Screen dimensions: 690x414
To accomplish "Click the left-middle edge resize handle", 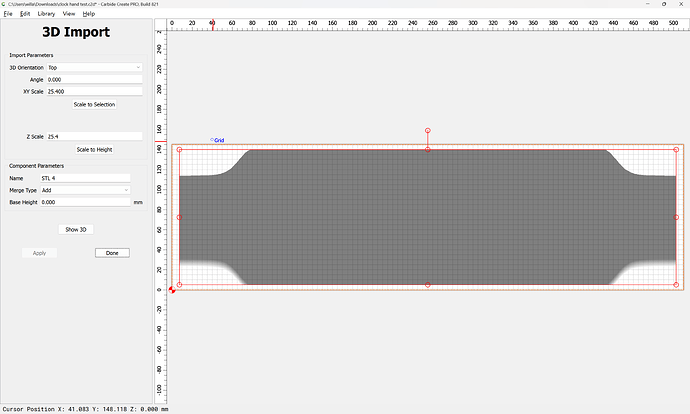I will (179, 217).
